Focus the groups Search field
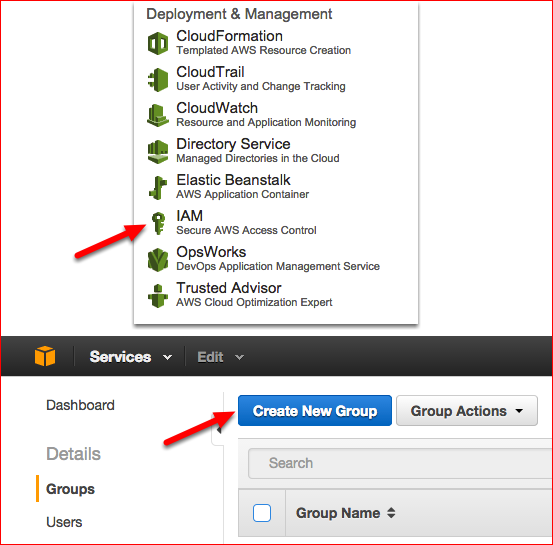Screen dimensions: 553x545 [x=400, y=463]
